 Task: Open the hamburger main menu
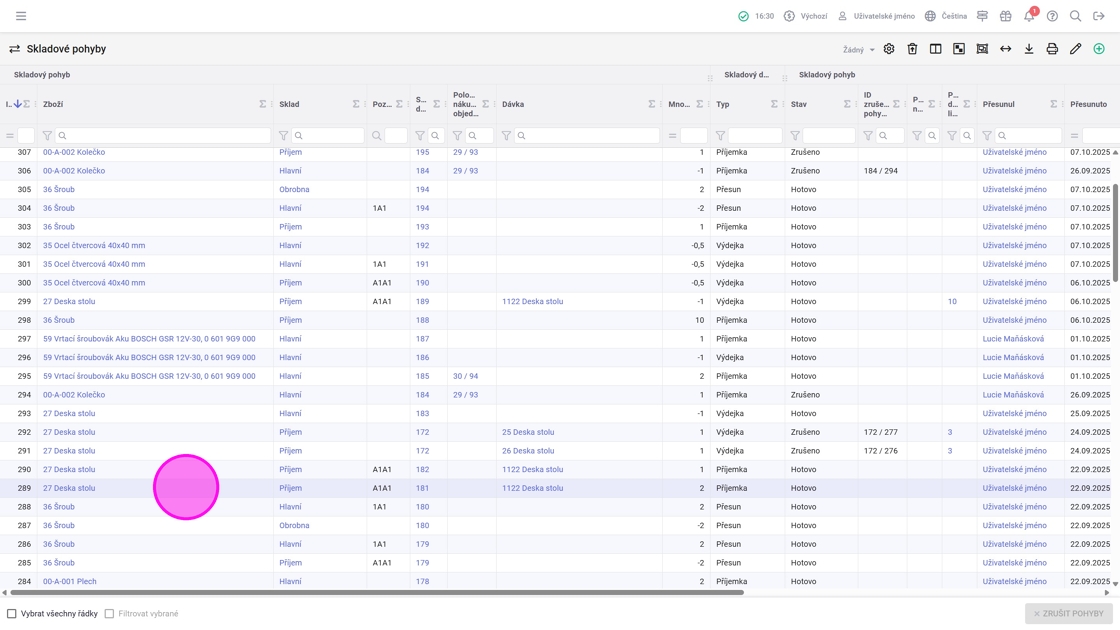click(21, 16)
